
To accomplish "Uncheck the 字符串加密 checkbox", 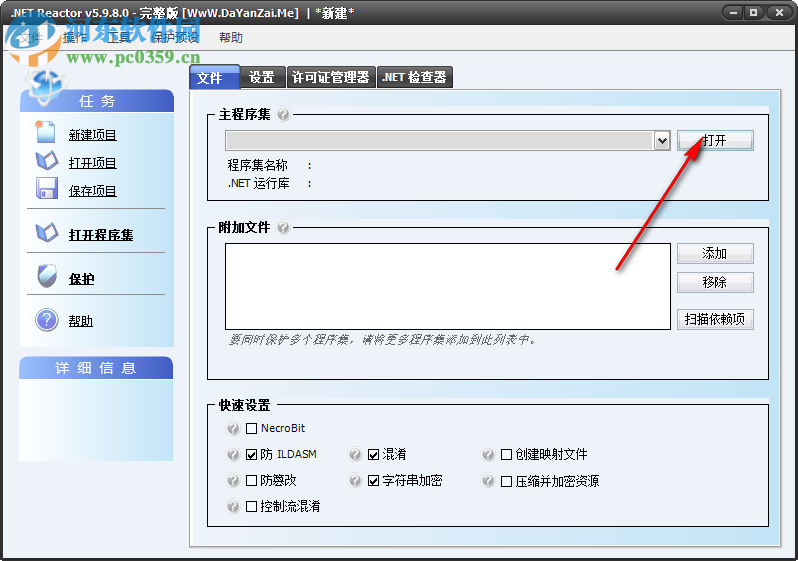I will click(x=374, y=481).
